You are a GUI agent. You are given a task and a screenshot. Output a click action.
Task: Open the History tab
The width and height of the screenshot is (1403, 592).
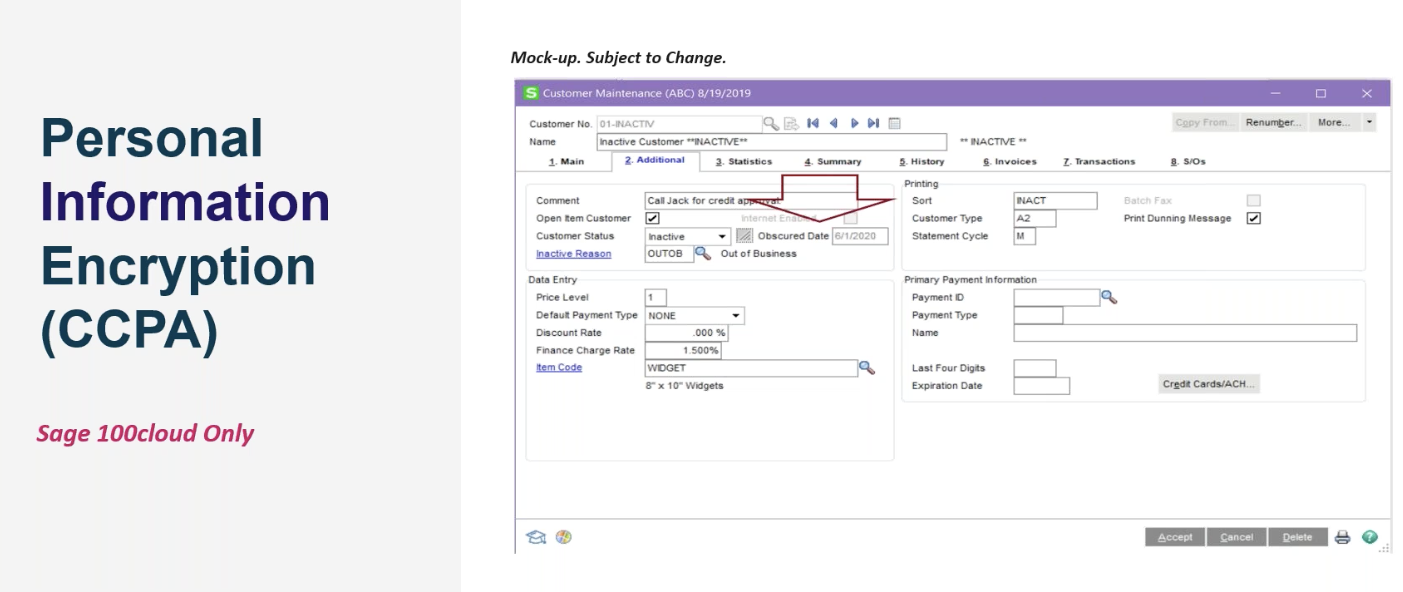point(921,161)
